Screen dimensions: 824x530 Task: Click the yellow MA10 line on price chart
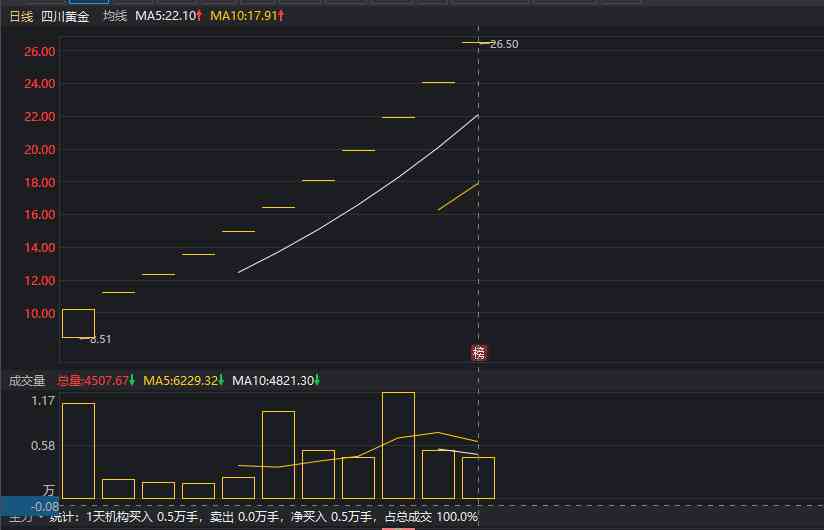[x=459, y=196]
